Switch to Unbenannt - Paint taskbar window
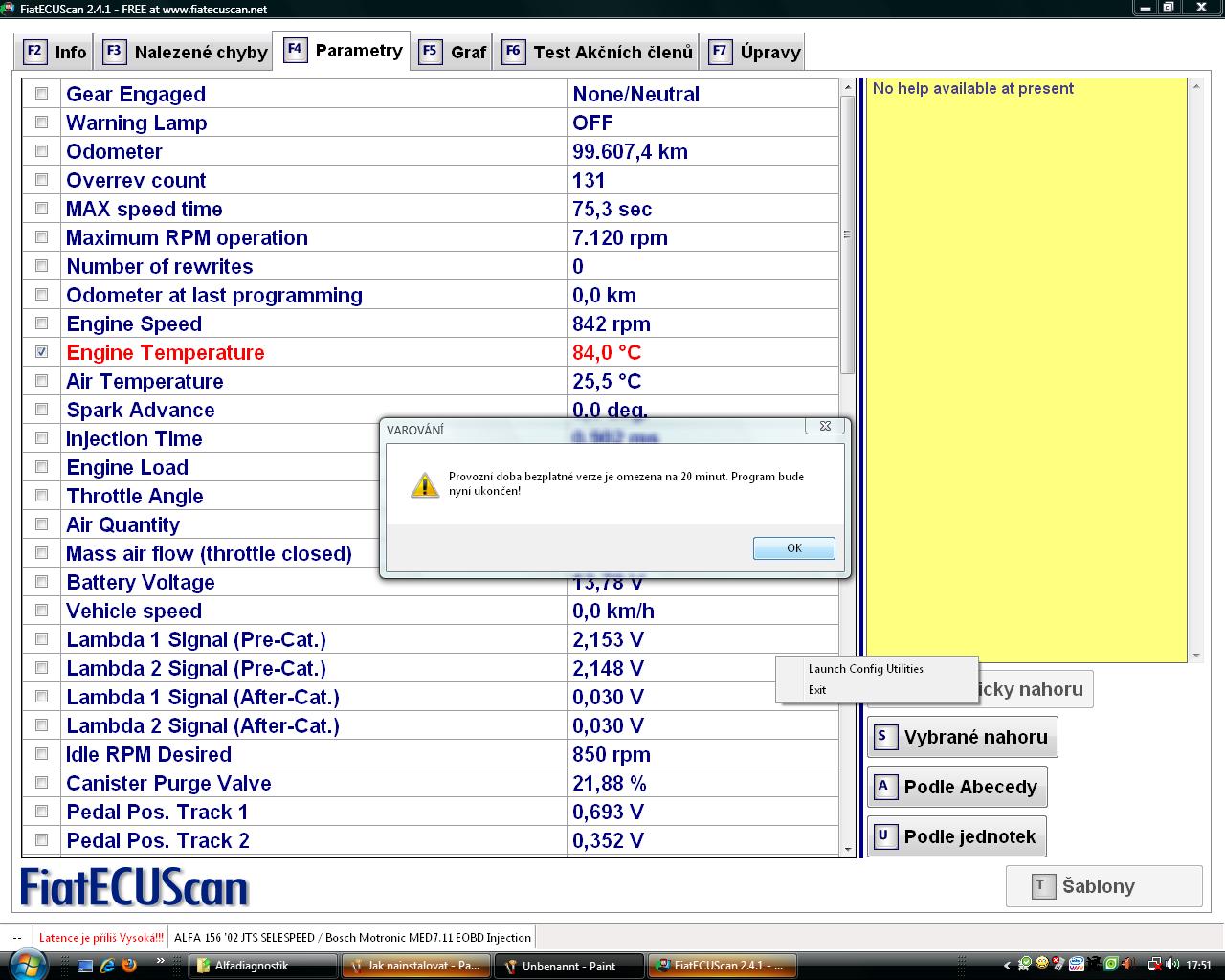Viewport: 1225px width, 980px height. tap(568, 966)
